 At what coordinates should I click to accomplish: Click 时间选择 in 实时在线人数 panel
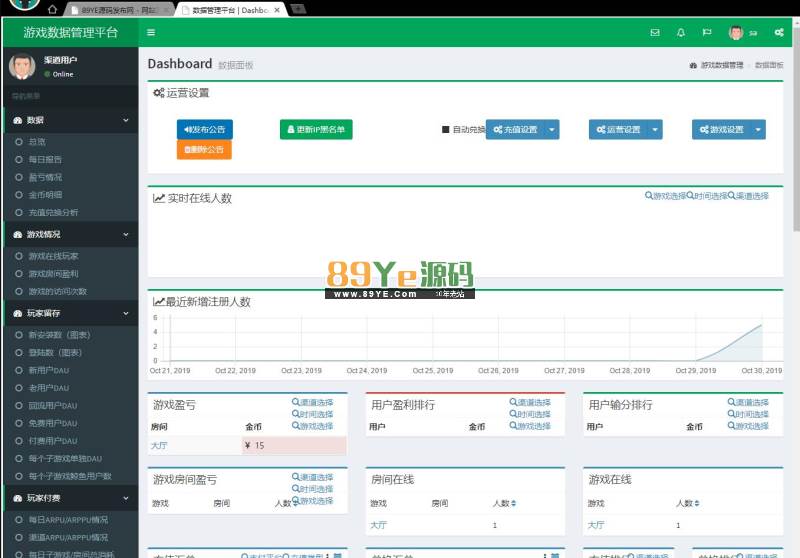pos(707,196)
